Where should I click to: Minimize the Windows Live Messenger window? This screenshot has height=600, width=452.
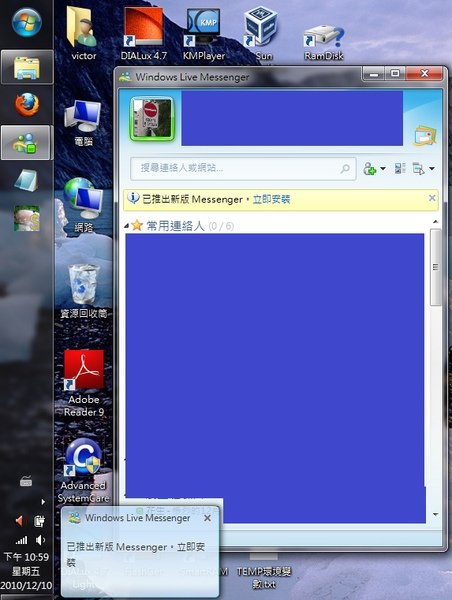coord(373,73)
